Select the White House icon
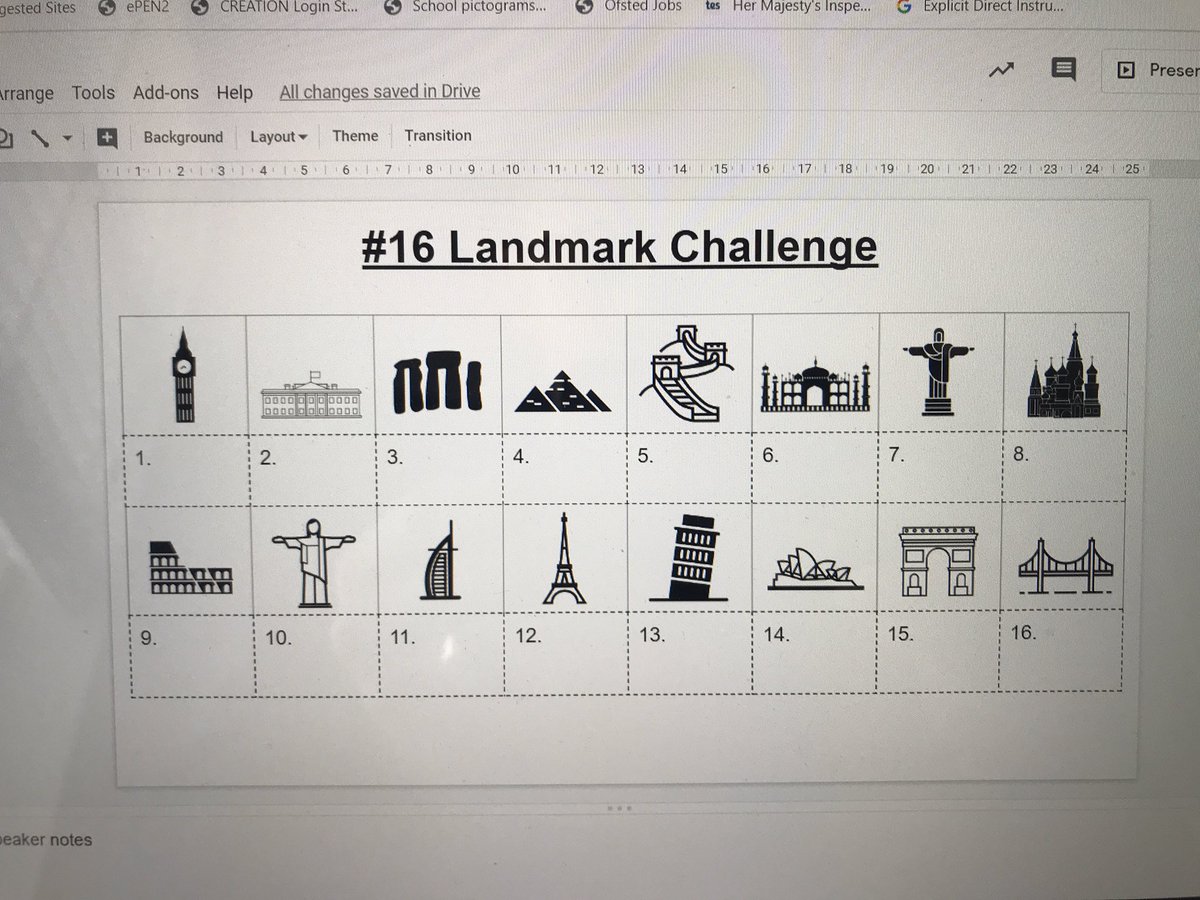1200x900 pixels. (x=311, y=394)
